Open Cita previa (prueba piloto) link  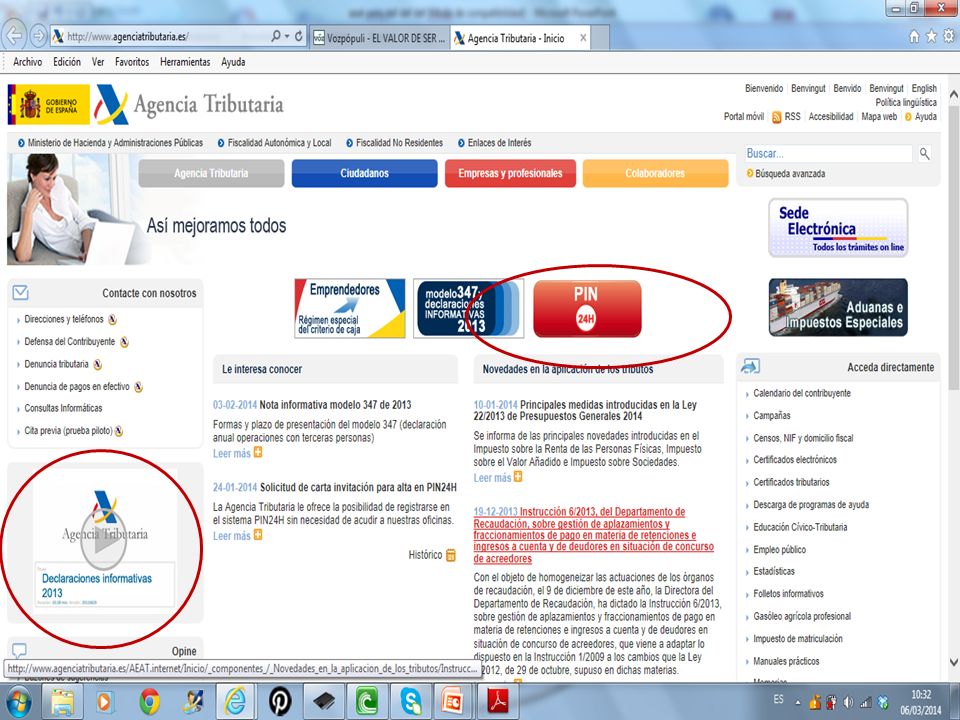click(68, 431)
